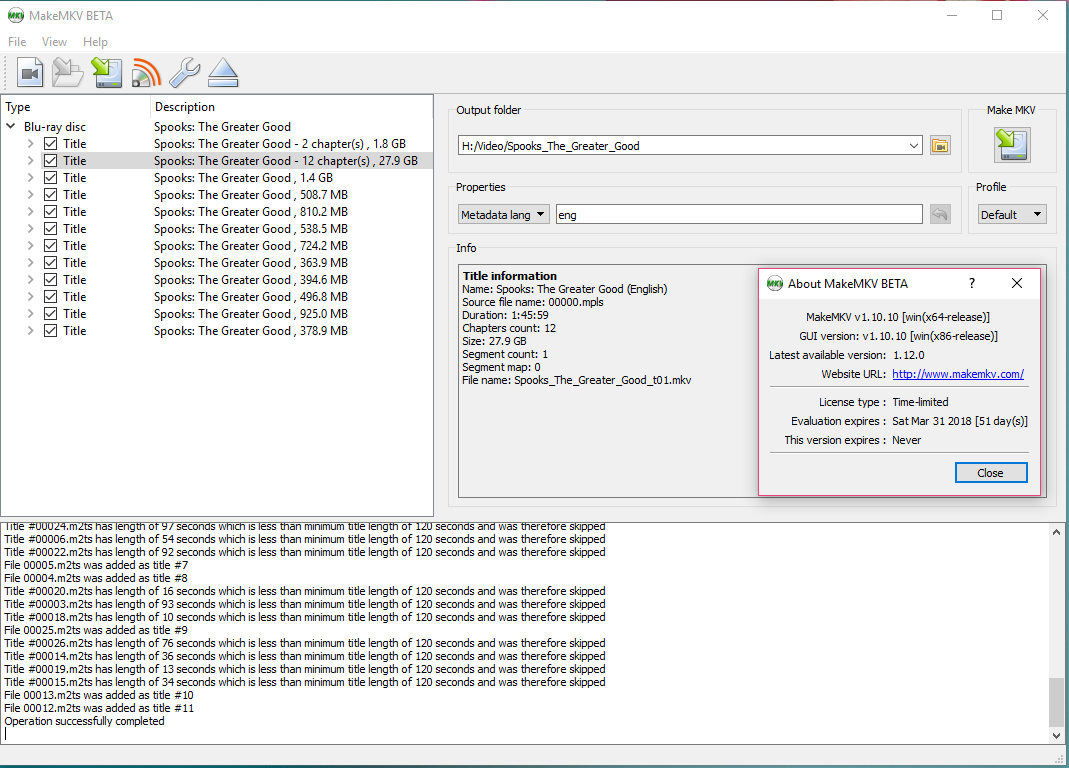Select 'Spooks: The Greater Good , 394.6 MB' row
Image resolution: width=1069 pixels, height=768 pixels.
[251, 280]
